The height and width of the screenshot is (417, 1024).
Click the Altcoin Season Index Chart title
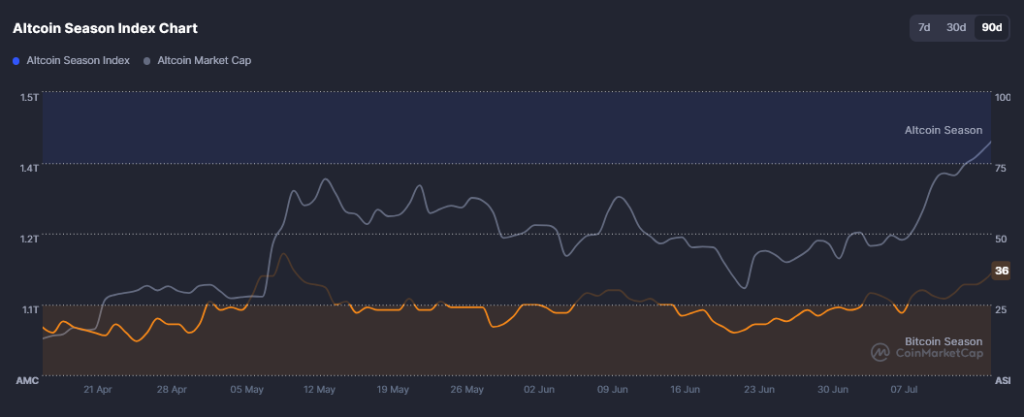(105, 29)
